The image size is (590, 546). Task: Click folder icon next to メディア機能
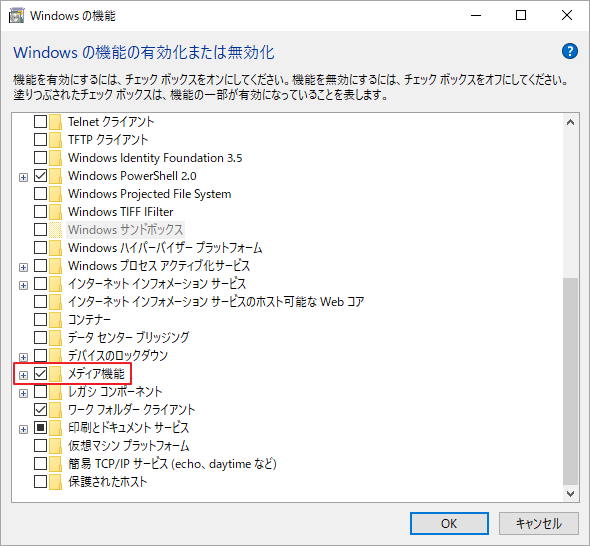point(56,374)
